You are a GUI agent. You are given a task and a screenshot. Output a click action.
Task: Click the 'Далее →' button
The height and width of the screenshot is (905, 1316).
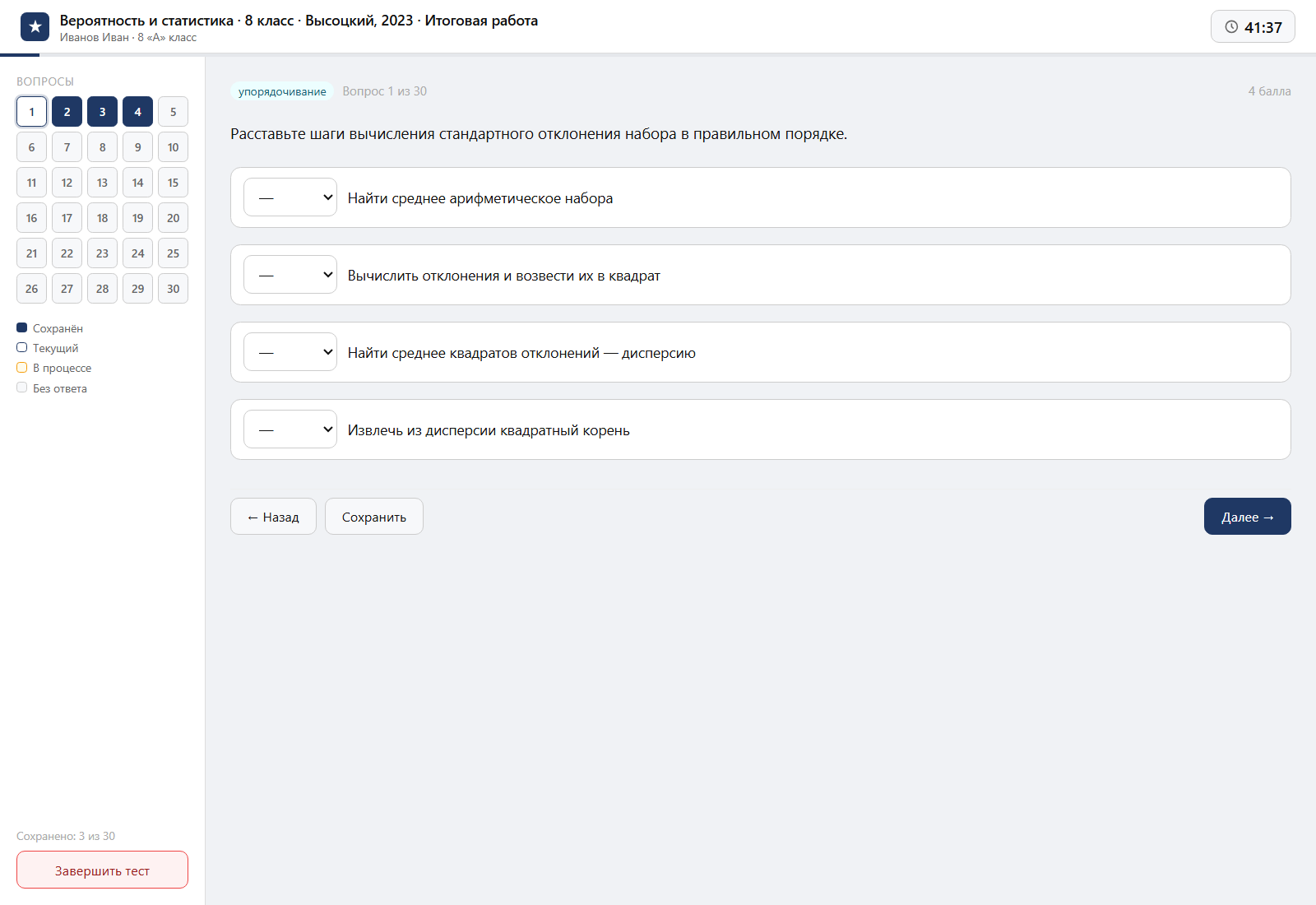coord(1247,517)
